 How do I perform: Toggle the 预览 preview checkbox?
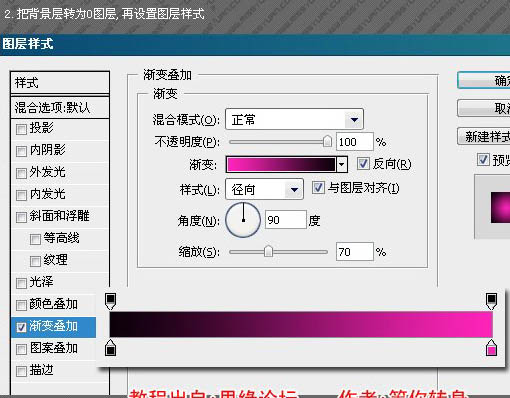point(483,159)
